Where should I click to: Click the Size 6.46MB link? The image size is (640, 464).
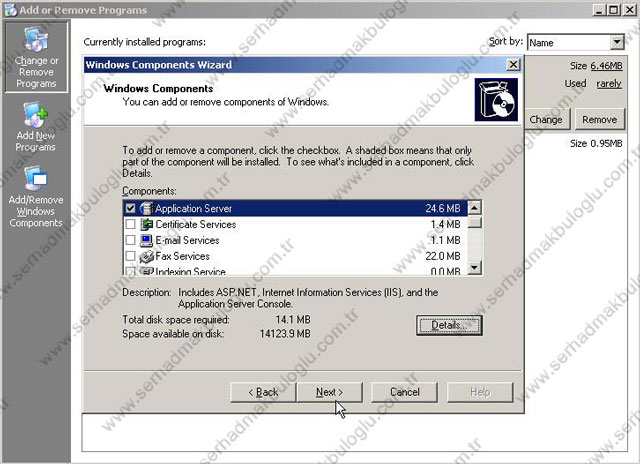pyautogui.click(x=606, y=66)
